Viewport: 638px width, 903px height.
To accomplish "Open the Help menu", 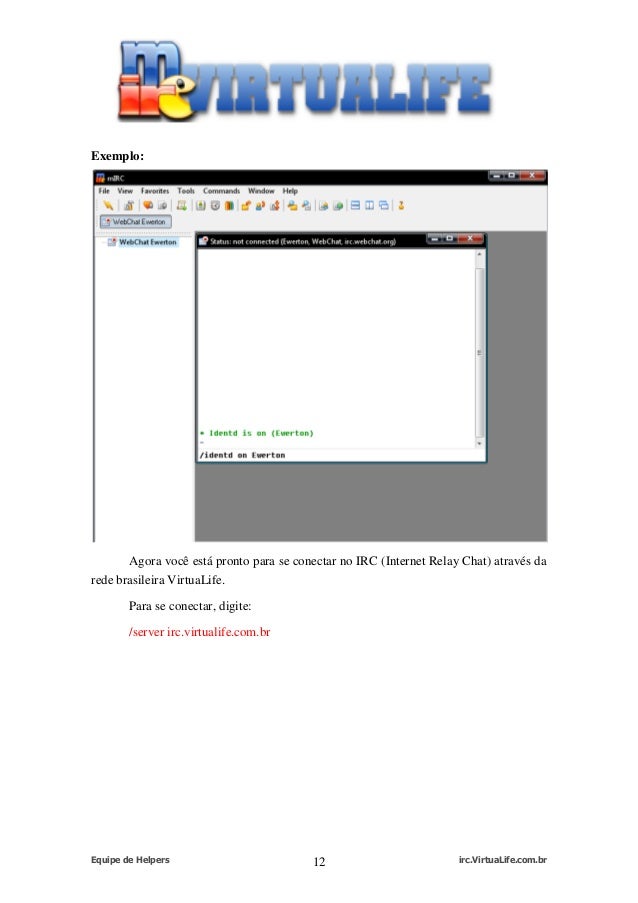I will [x=290, y=191].
